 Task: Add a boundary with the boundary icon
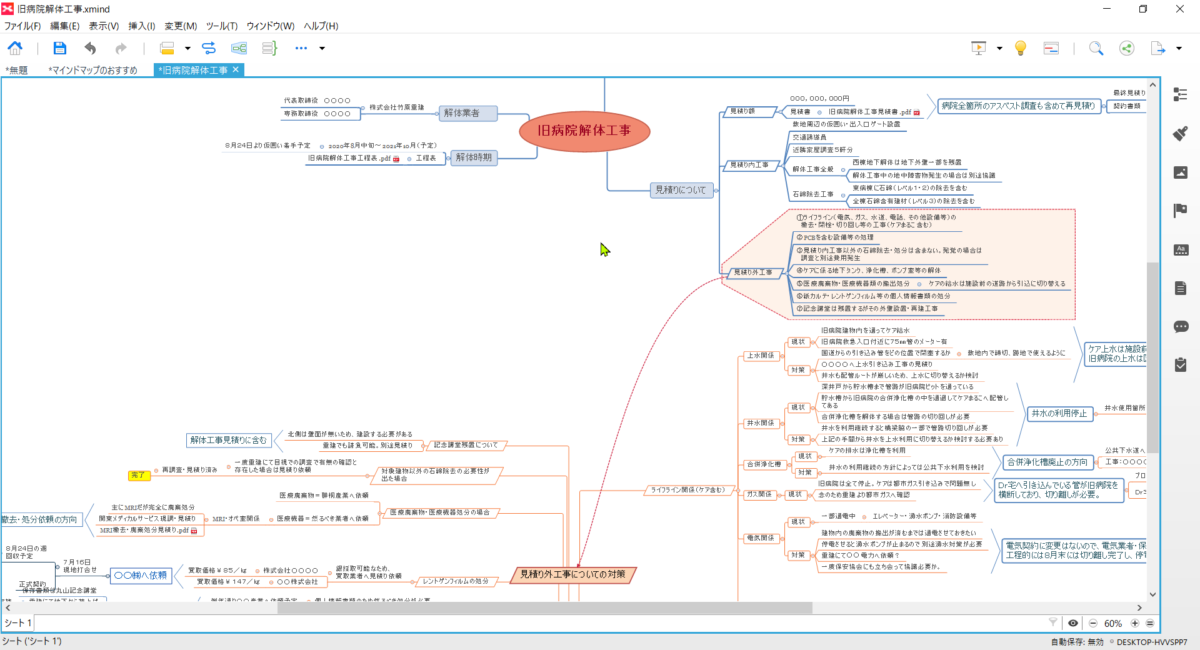(x=240, y=48)
